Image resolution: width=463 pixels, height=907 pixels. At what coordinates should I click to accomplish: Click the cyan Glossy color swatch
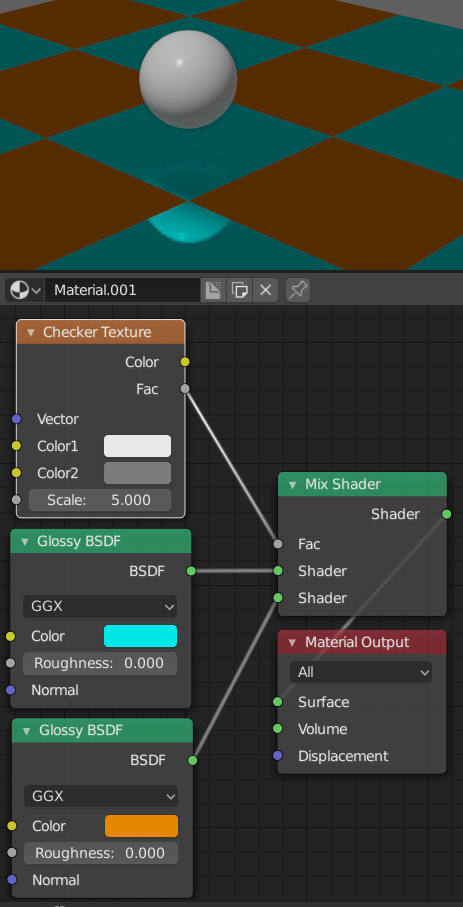140,636
